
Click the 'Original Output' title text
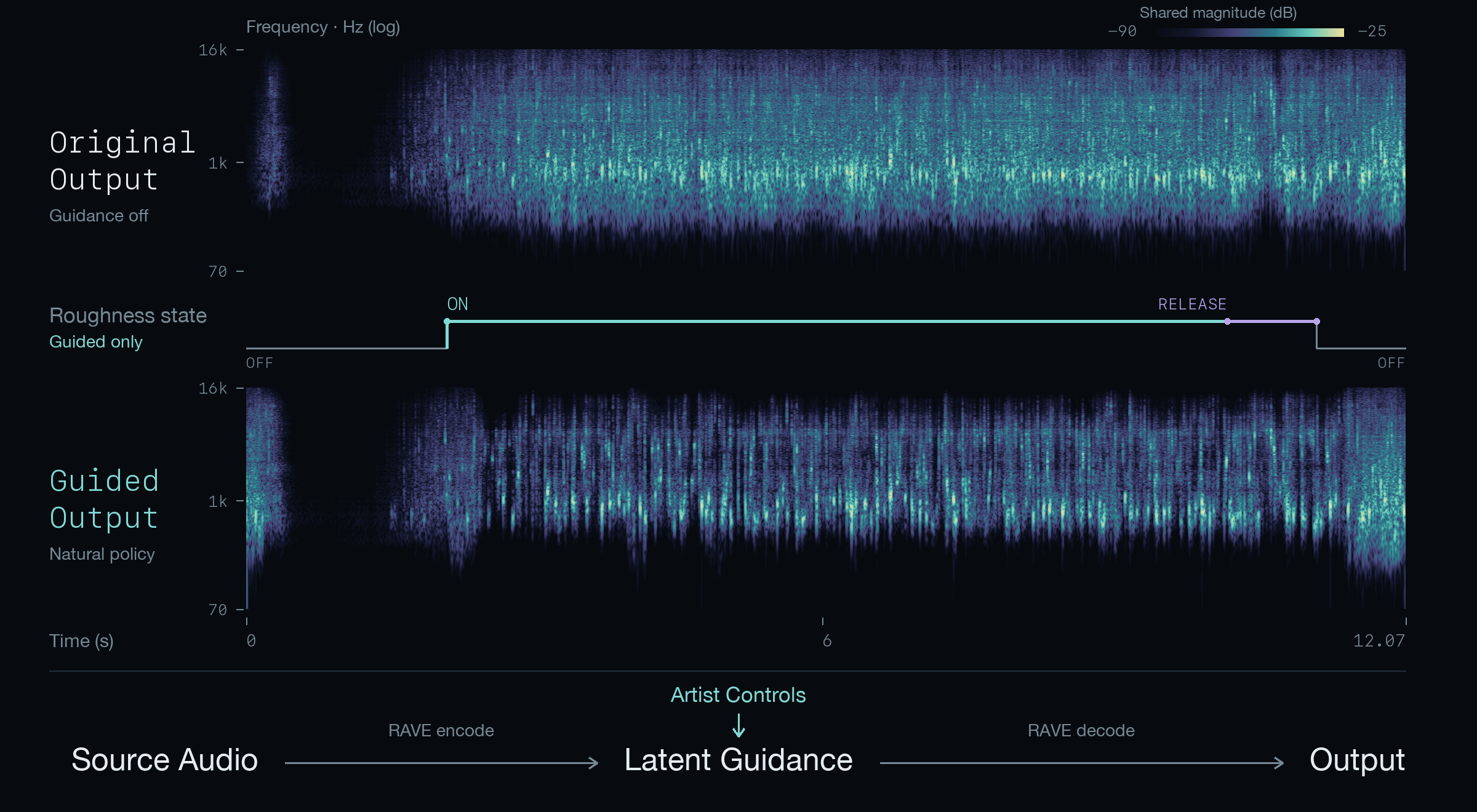coord(122,161)
